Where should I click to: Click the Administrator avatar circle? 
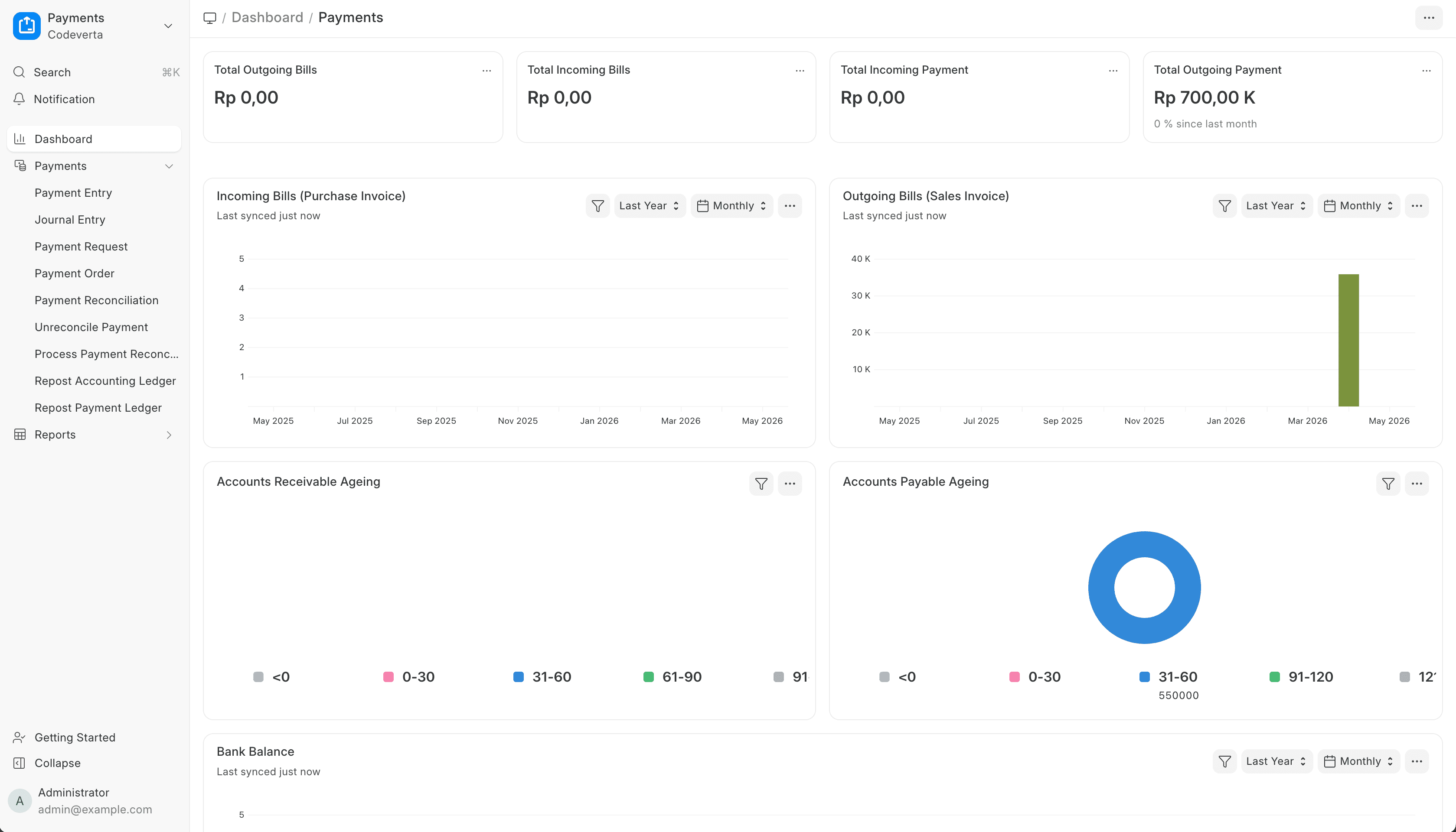click(x=20, y=800)
